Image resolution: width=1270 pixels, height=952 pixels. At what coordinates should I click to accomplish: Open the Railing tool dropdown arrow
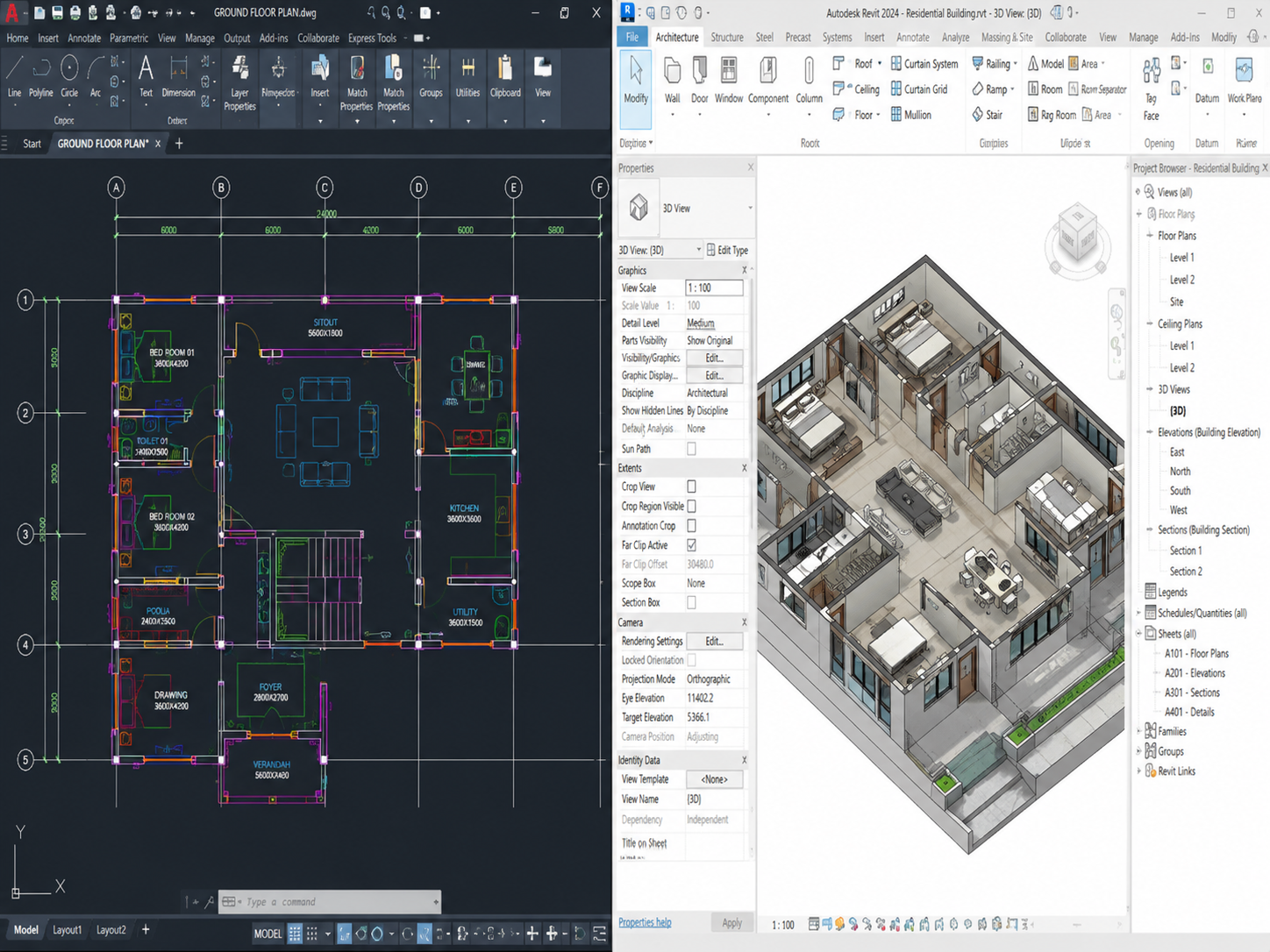pyautogui.click(x=1016, y=64)
